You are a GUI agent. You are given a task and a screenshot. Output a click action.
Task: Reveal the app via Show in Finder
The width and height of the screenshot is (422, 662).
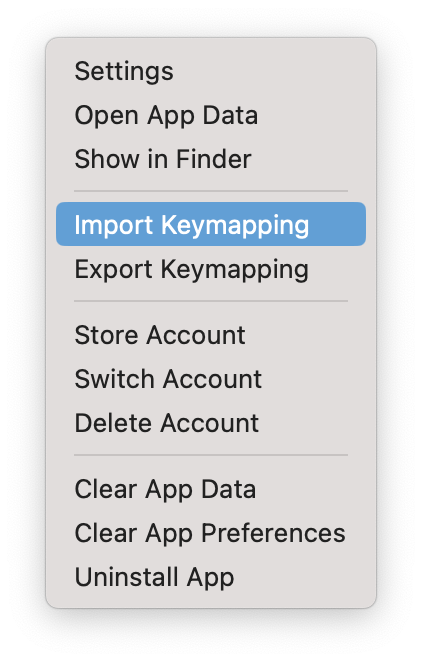point(211,159)
